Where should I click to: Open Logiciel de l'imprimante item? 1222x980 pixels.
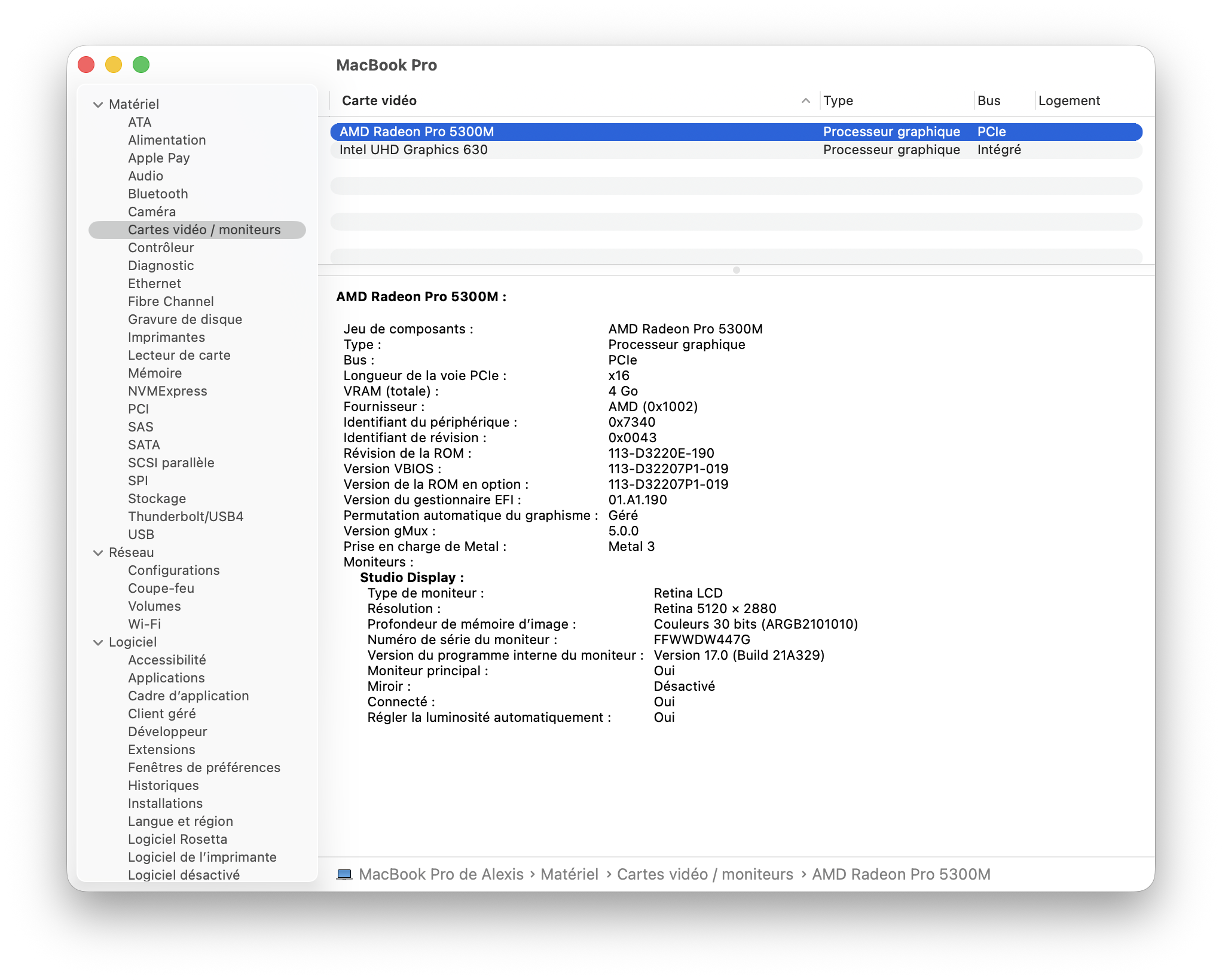pos(202,857)
